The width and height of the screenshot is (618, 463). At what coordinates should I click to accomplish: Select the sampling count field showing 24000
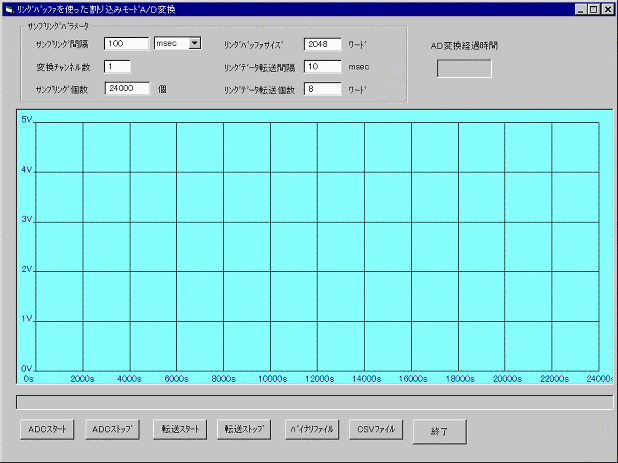[x=127, y=89]
